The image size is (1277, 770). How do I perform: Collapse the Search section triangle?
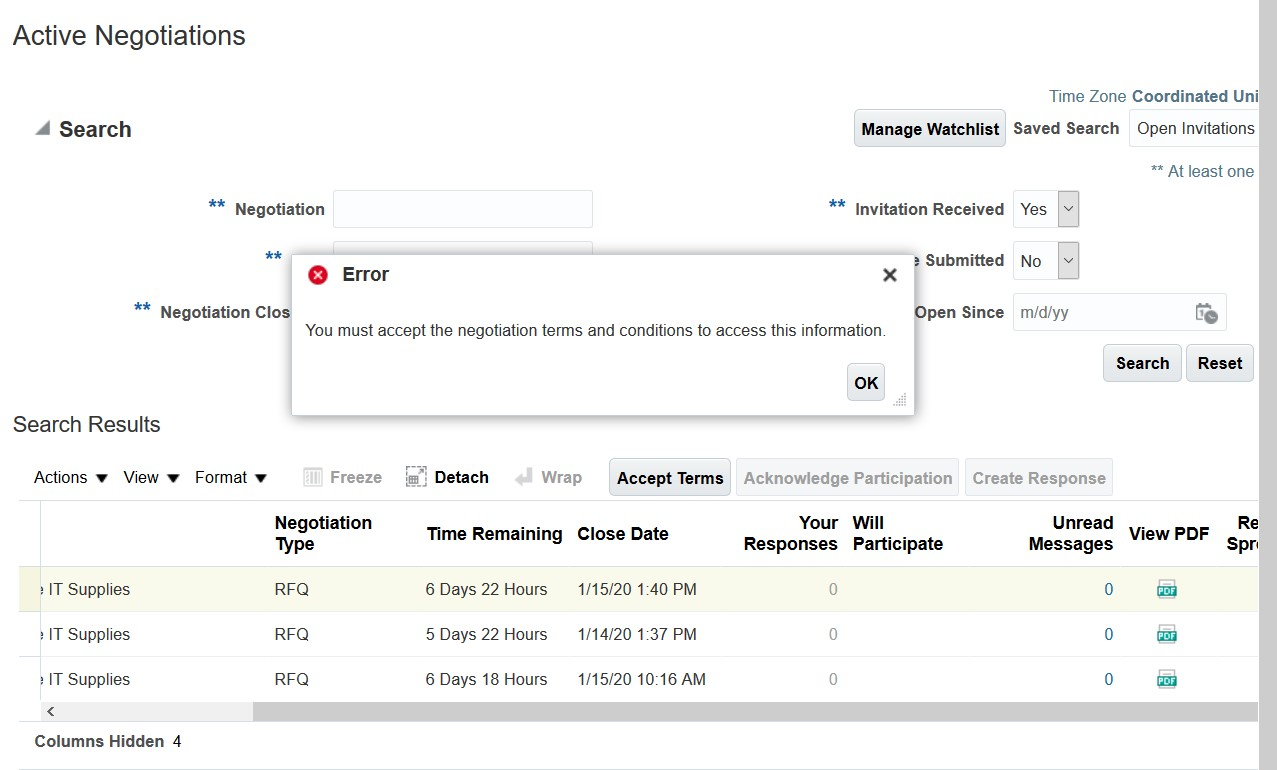point(42,129)
